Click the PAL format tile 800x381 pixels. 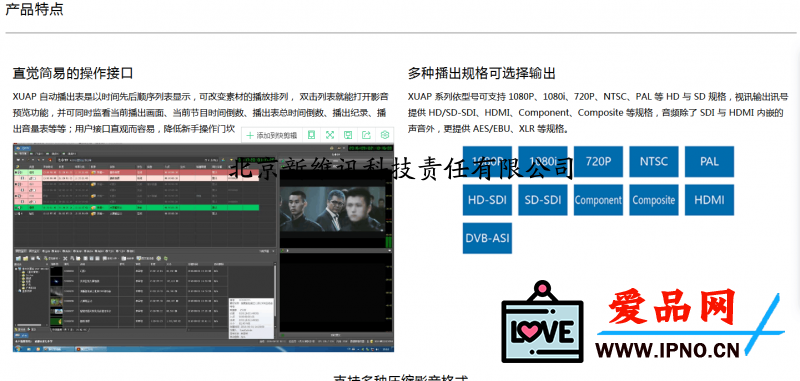709,162
